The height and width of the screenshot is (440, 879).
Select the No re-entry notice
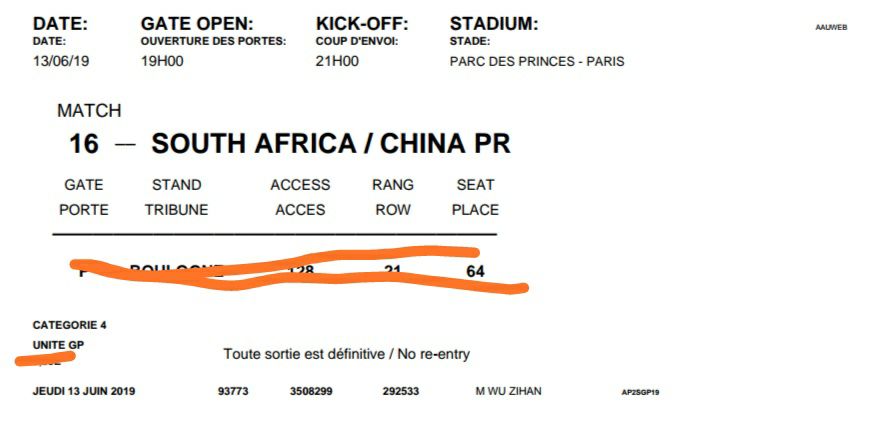pos(346,354)
